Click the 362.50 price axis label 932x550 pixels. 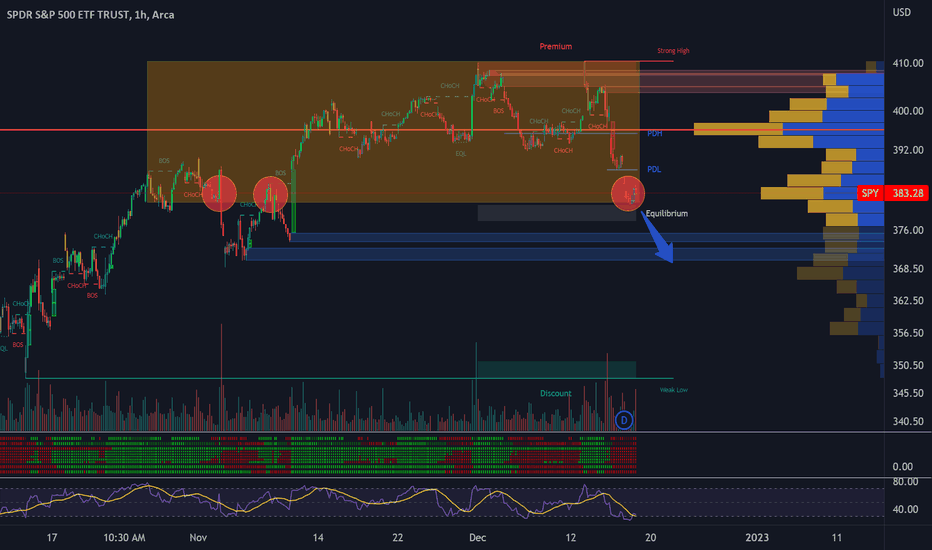tap(908, 301)
